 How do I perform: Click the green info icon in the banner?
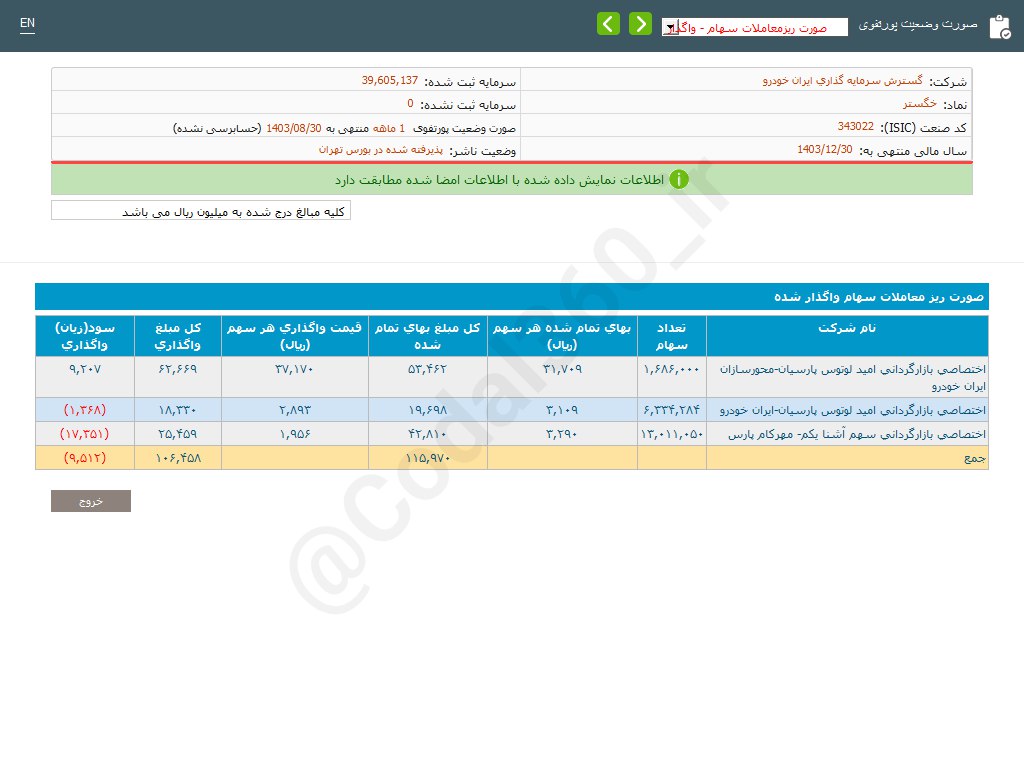point(680,180)
